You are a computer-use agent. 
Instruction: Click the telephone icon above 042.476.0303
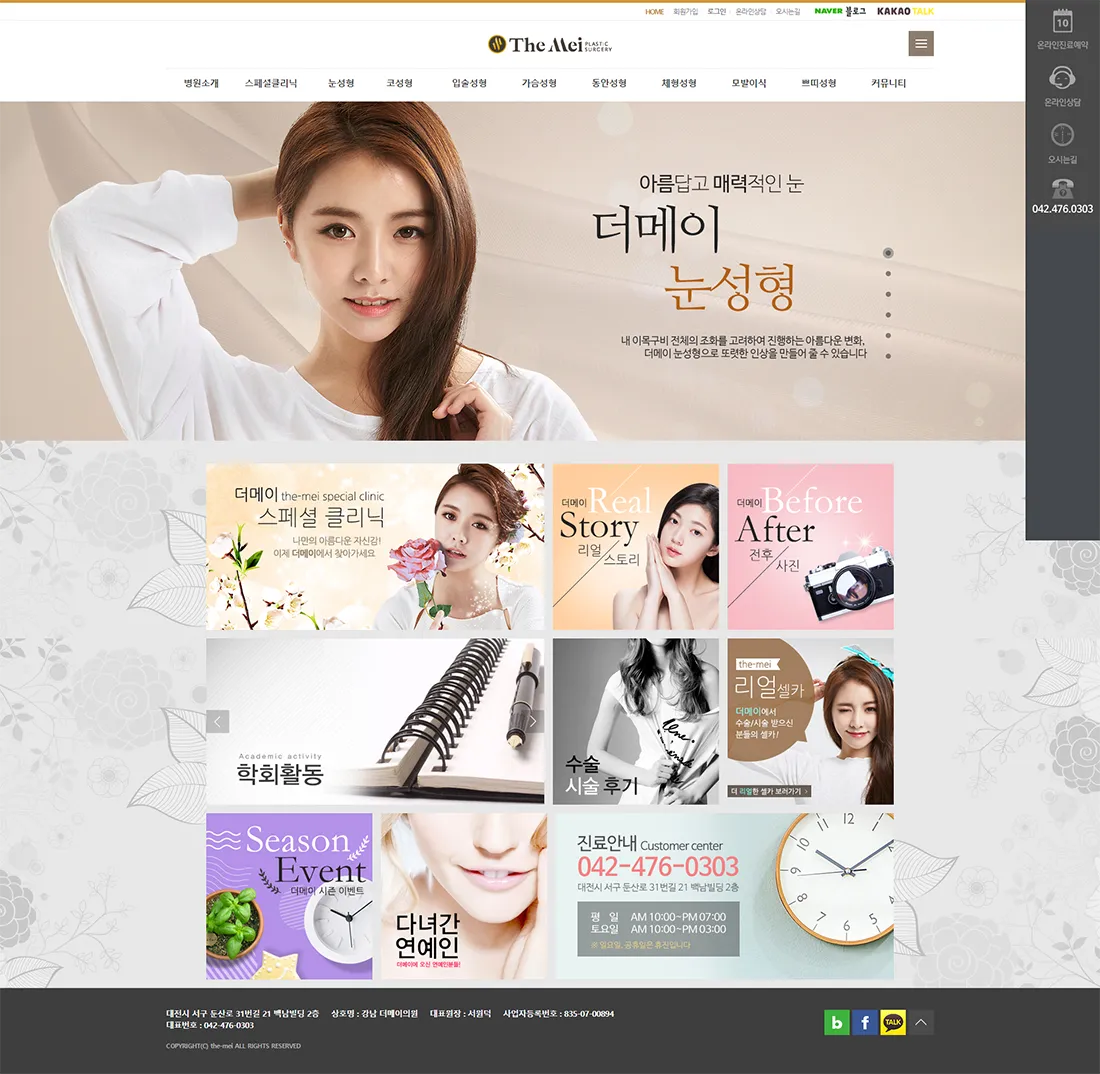click(x=1062, y=188)
